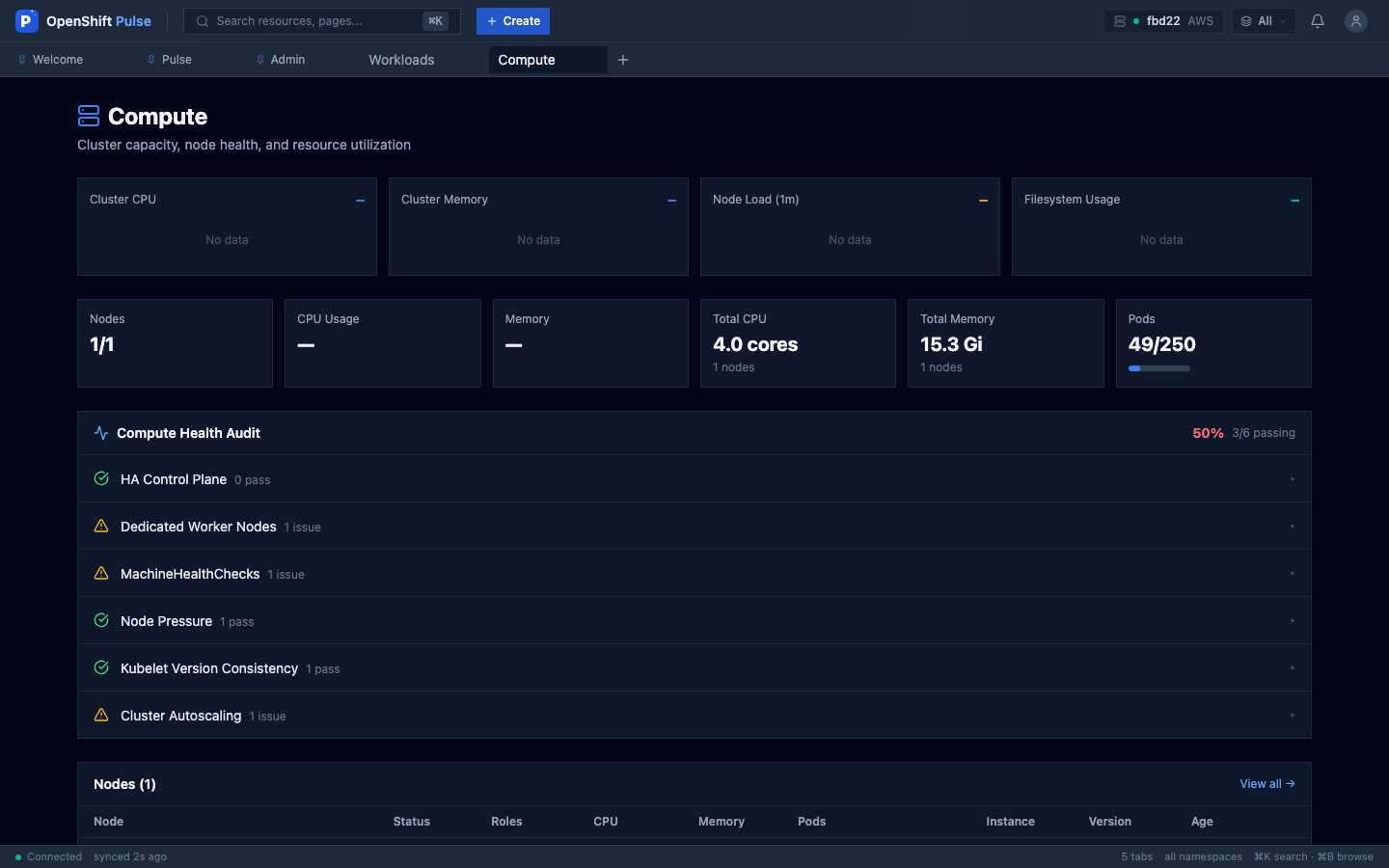Open the All namespaces dropdown

1263,20
